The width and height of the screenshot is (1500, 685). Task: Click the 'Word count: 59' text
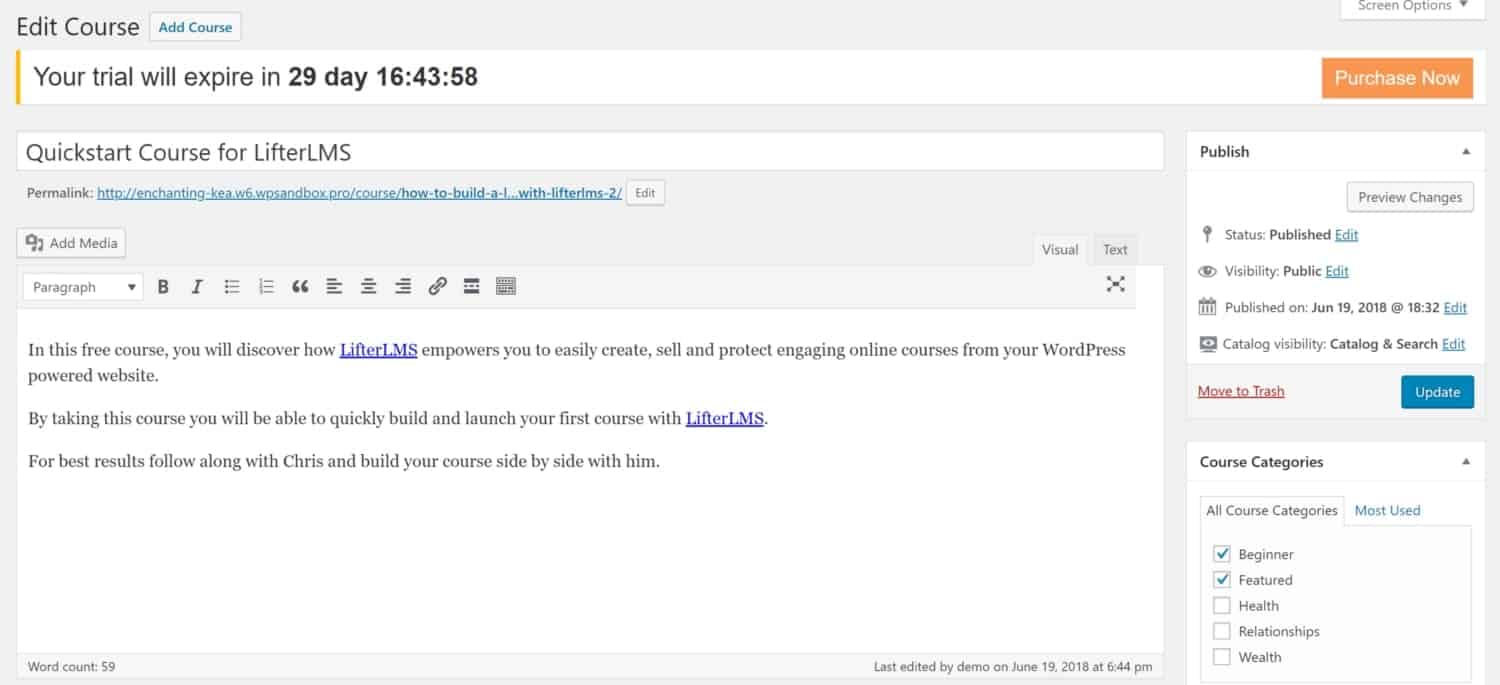coord(72,666)
